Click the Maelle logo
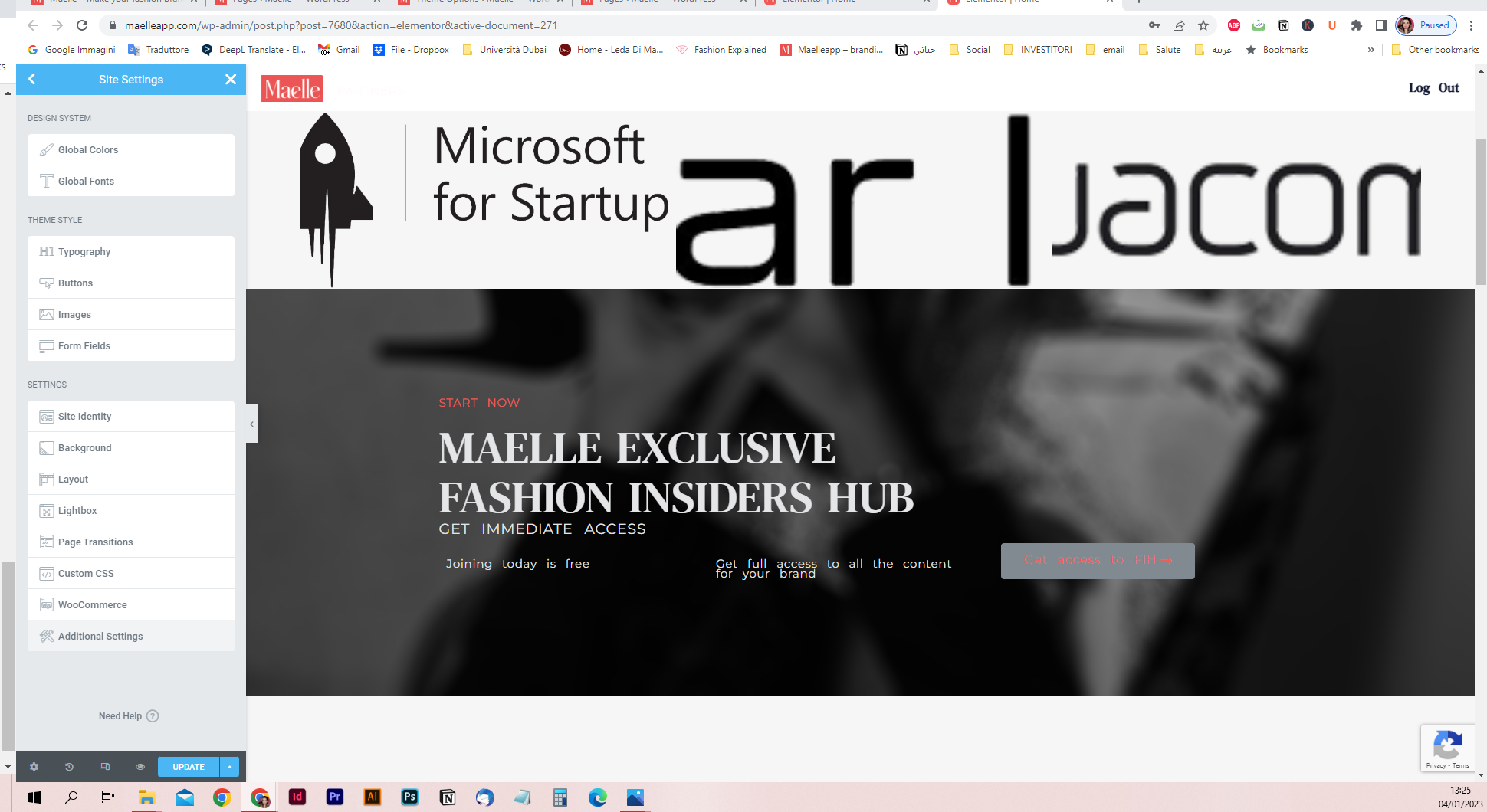The width and height of the screenshot is (1487, 812). pos(292,89)
